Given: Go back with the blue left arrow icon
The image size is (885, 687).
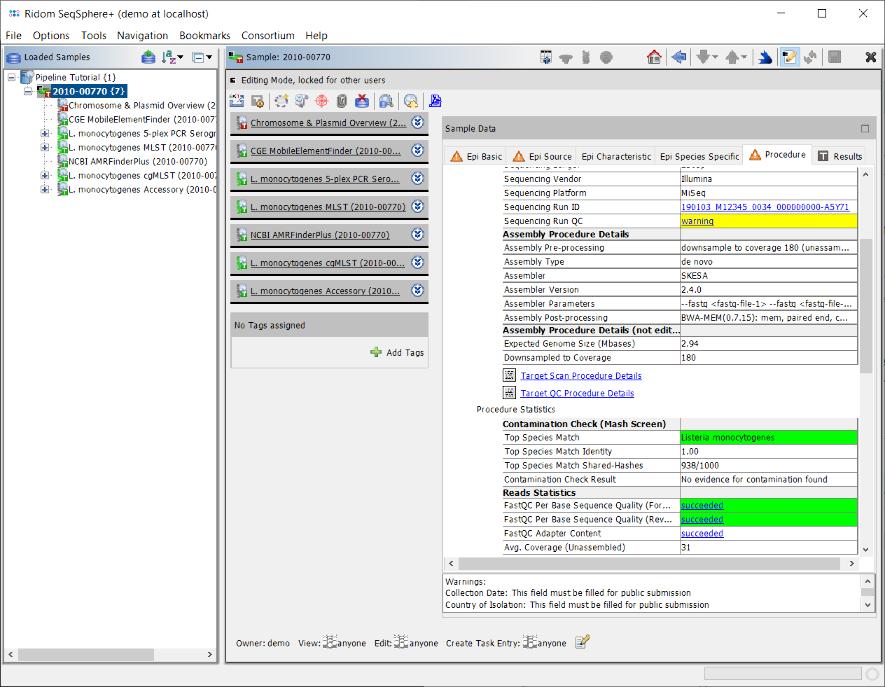Looking at the screenshot, I should [679, 57].
